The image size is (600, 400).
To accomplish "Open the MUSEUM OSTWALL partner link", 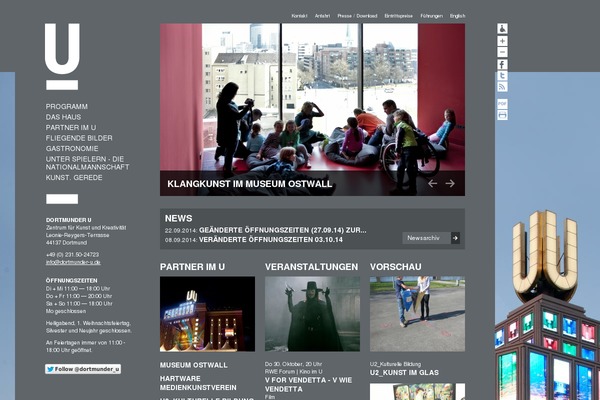I will tap(194, 365).
